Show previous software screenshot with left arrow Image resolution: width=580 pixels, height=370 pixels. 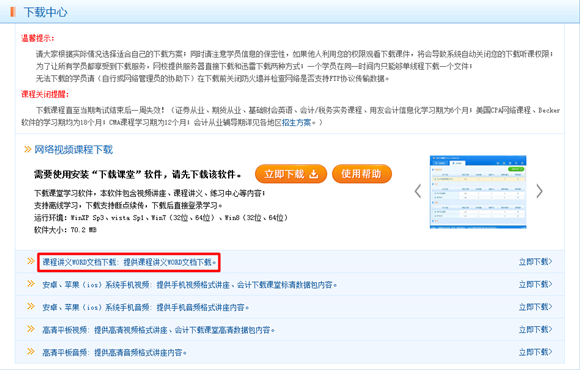(418, 191)
